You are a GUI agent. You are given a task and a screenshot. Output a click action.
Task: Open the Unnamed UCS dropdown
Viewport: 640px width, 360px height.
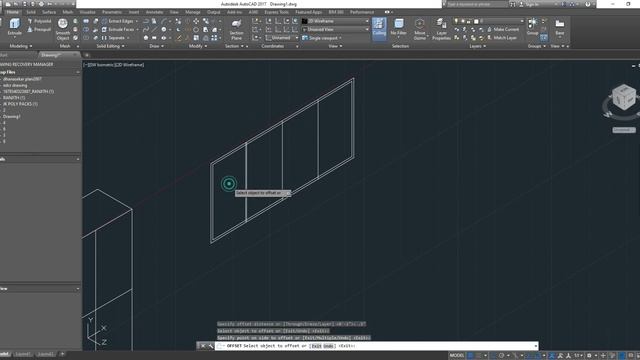click(282, 38)
